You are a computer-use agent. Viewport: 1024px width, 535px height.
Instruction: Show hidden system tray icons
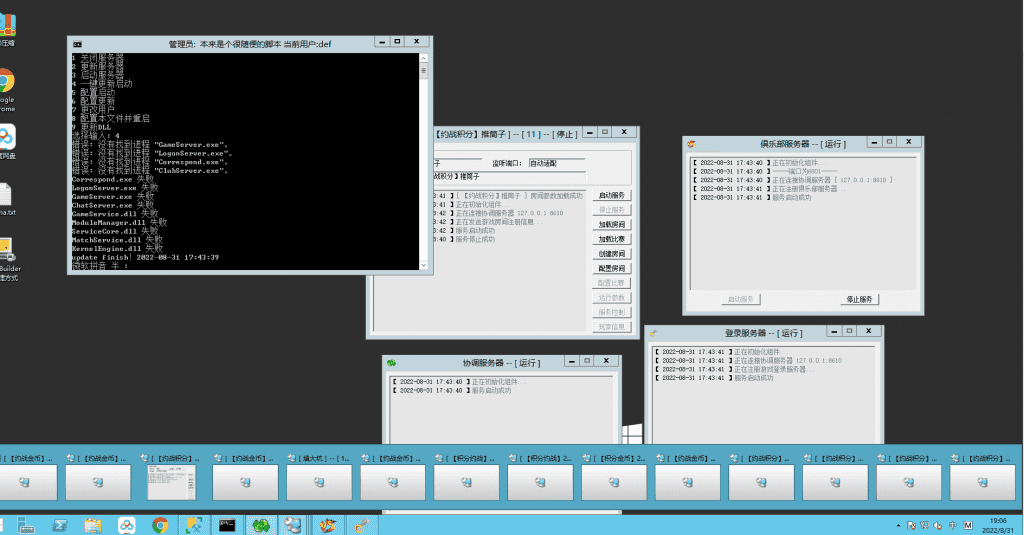click(898, 525)
